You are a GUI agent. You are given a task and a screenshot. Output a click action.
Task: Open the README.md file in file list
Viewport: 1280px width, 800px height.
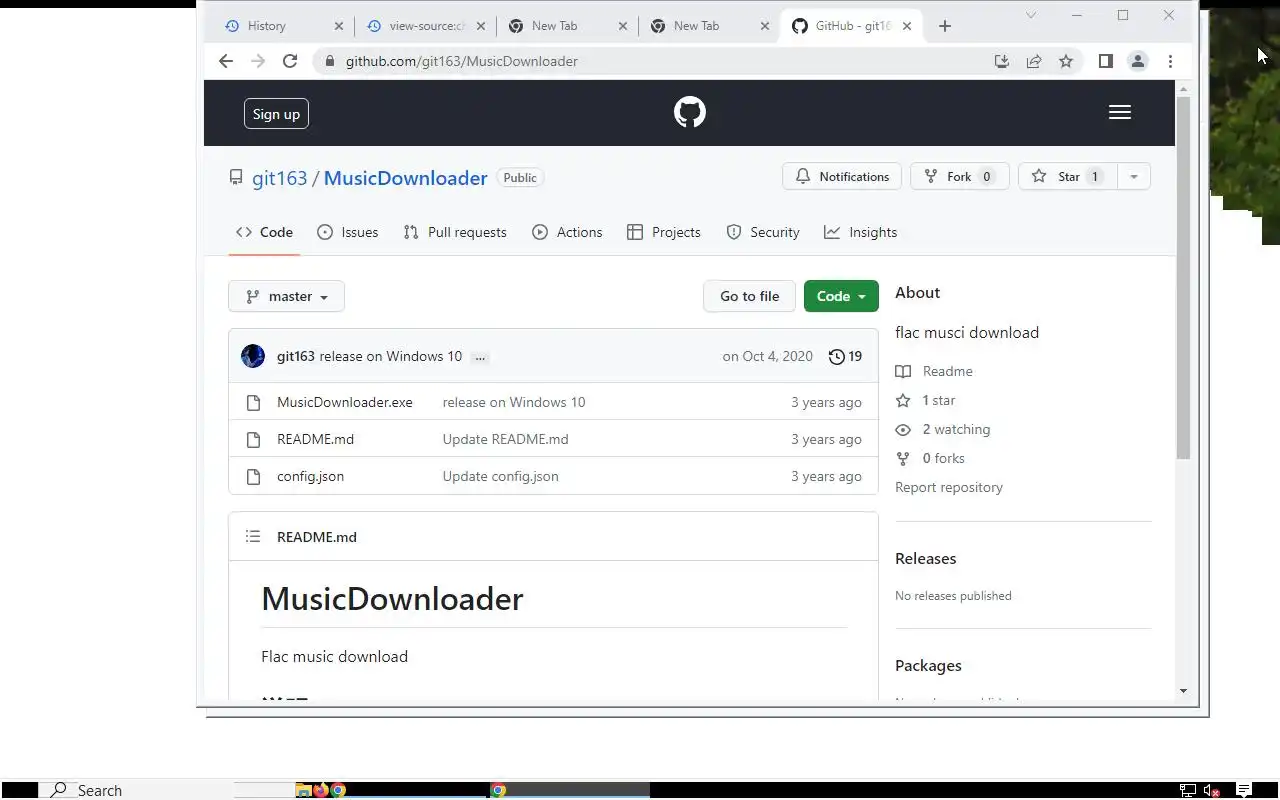tap(315, 439)
